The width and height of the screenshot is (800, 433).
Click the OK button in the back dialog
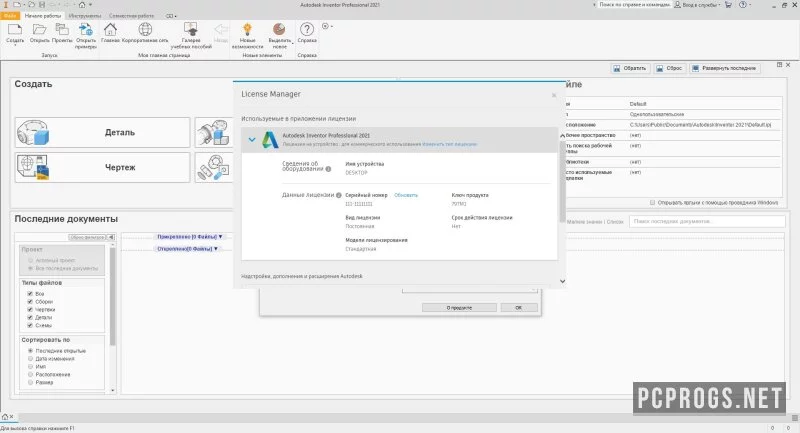[x=519, y=308]
